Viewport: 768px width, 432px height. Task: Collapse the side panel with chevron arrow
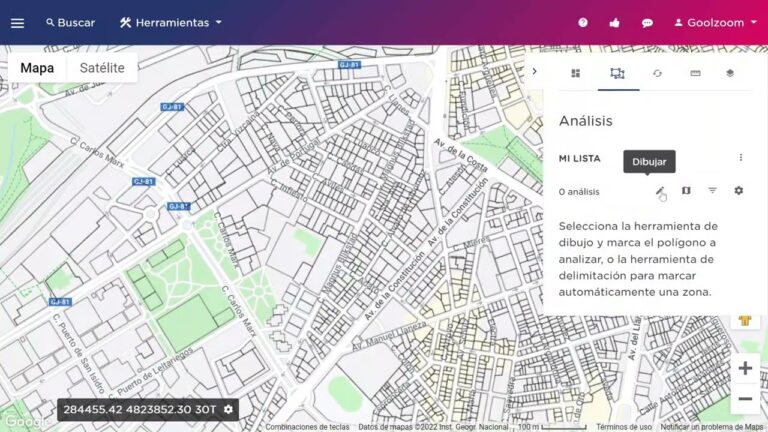tap(534, 72)
